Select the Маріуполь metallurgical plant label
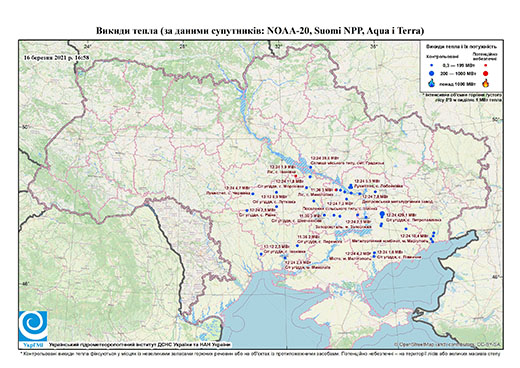Image resolution: width=520 pixels, height=368 pixels. [390, 241]
